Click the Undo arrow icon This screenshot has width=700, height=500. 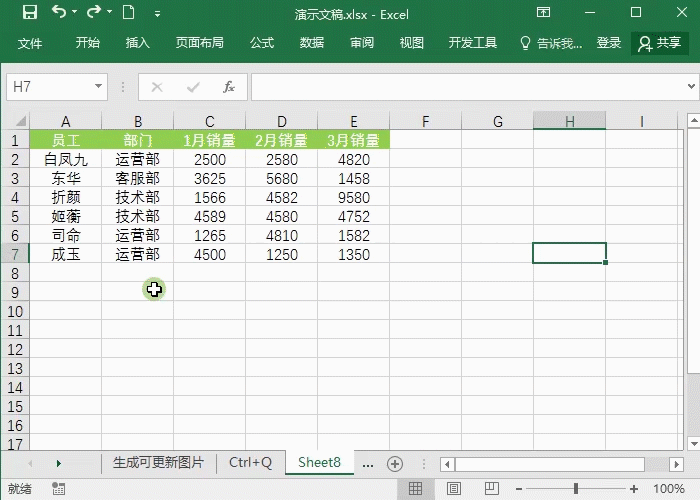pyautogui.click(x=58, y=13)
